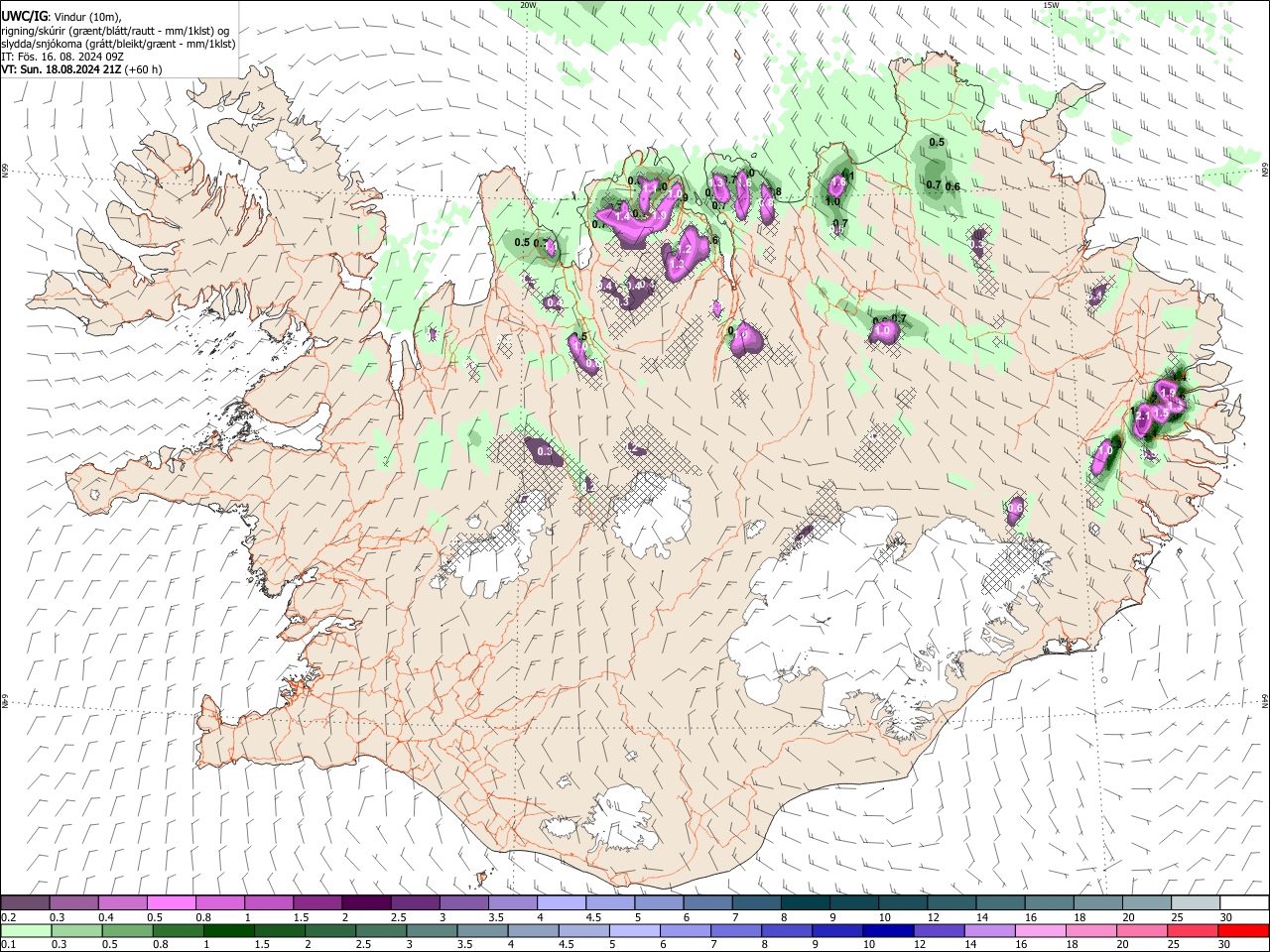Click the slate blue swatch labeled 6 in upper legend

coord(707,902)
